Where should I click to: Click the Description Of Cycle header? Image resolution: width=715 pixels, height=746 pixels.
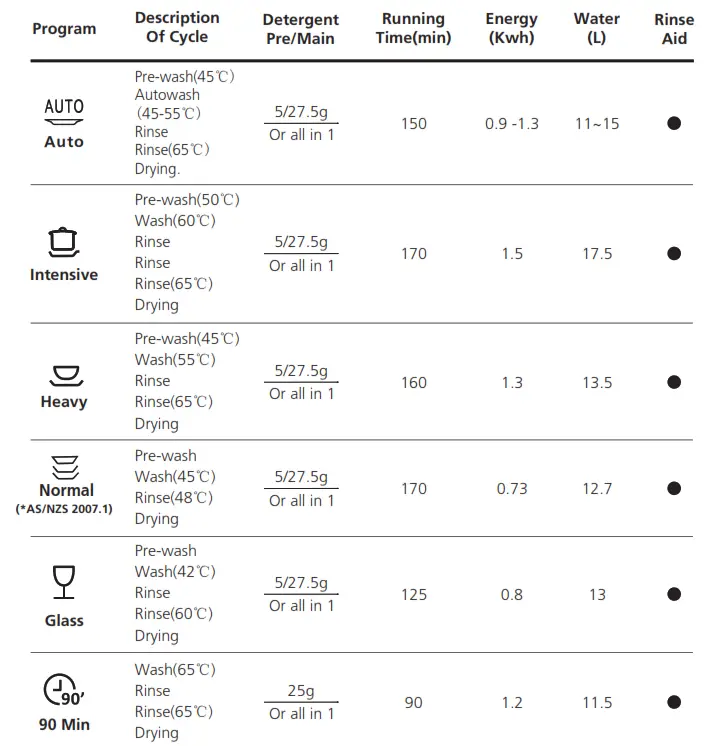click(177, 28)
